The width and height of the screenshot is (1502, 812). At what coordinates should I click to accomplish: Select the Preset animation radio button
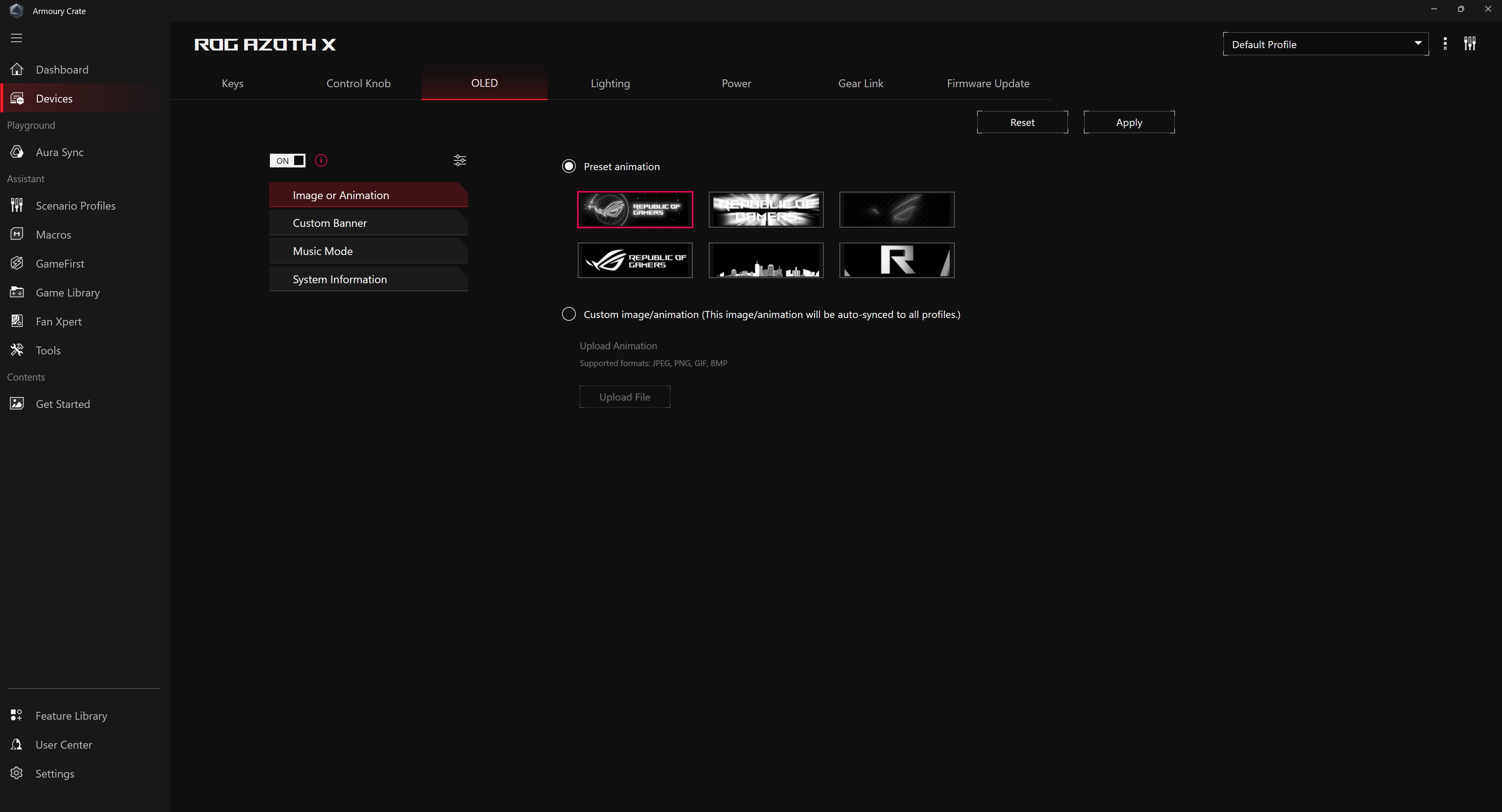tap(568, 166)
